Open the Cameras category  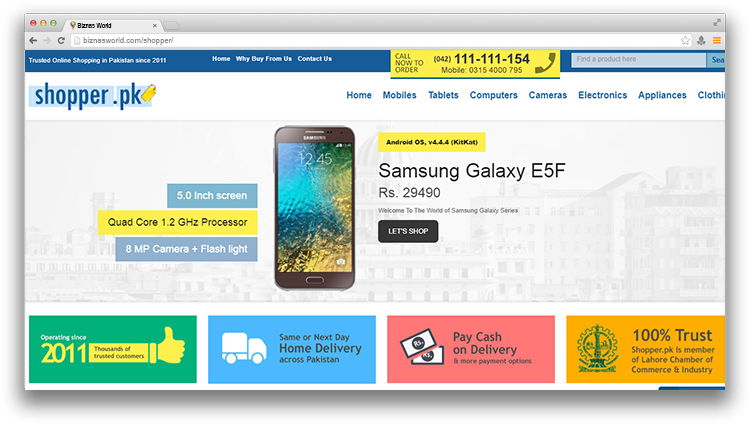548,95
